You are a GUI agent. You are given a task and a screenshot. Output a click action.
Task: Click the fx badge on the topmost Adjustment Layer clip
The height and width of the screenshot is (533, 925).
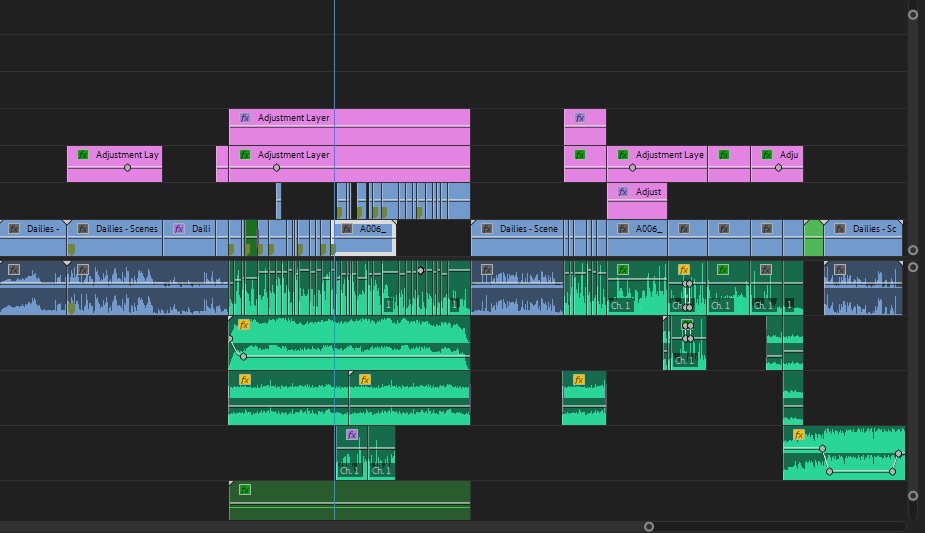pos(244,118)
